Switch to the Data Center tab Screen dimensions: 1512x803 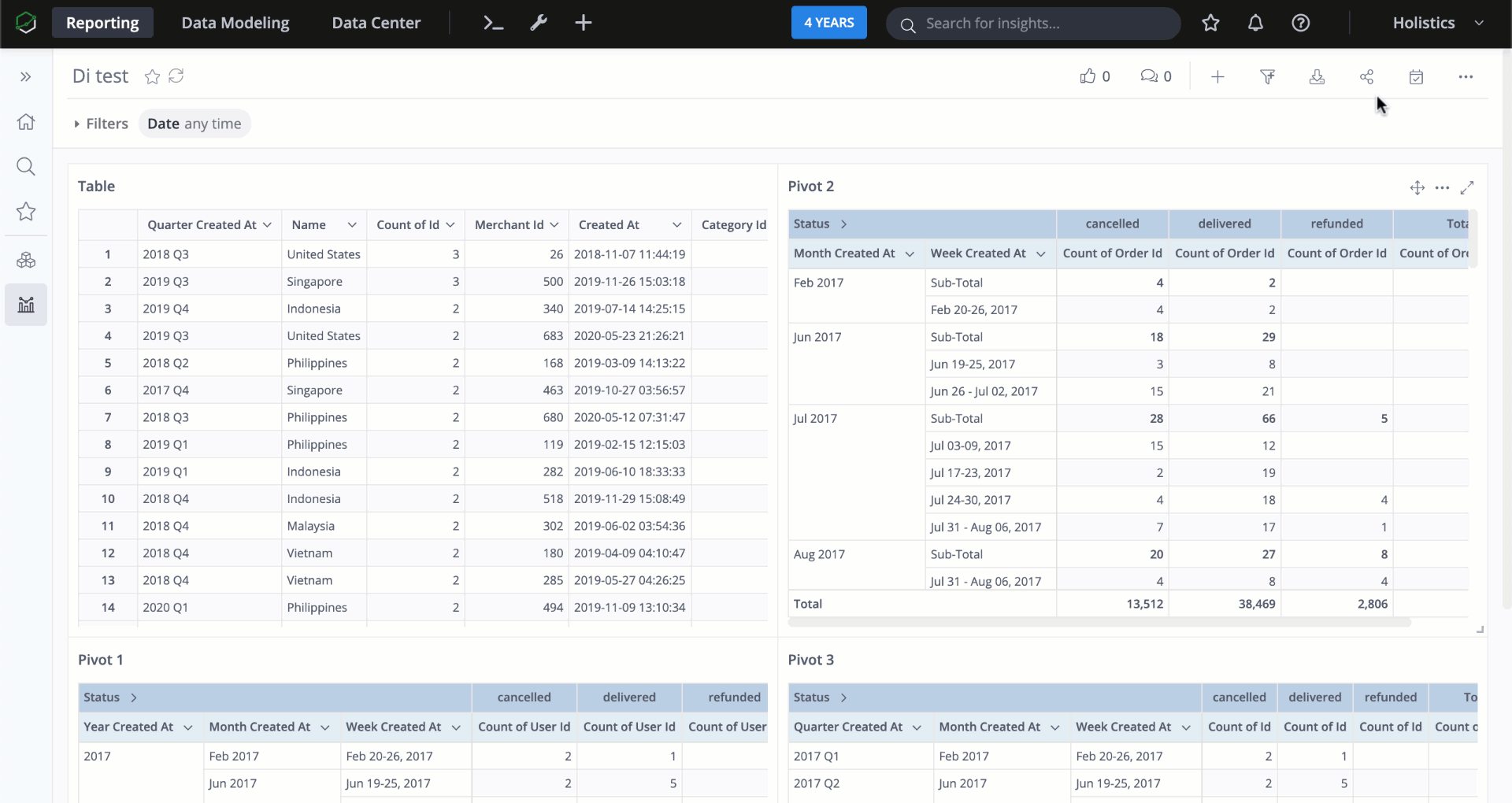376,23
